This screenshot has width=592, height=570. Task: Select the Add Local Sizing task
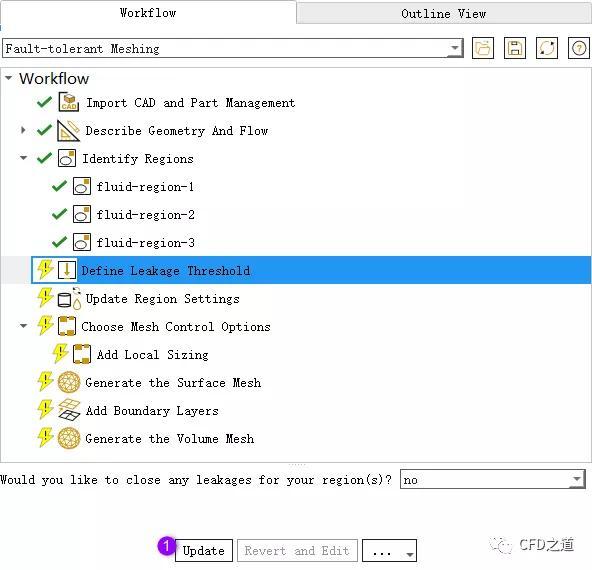[x=153, y=354]
